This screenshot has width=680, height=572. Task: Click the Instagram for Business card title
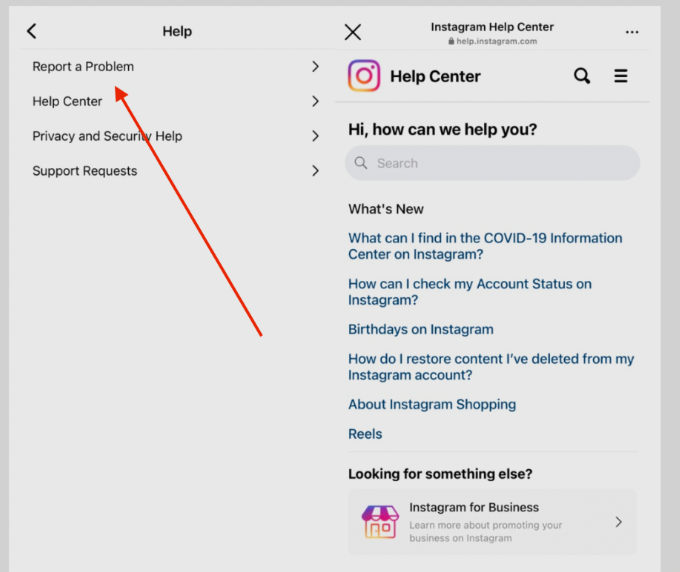[x=474, y=507]
